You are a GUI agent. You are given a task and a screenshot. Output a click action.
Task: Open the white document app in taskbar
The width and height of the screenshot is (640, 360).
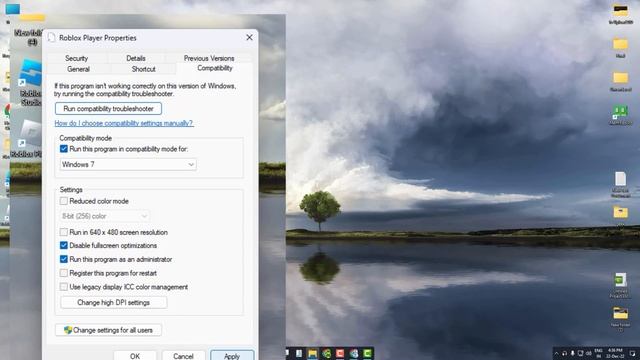point(299,353)
